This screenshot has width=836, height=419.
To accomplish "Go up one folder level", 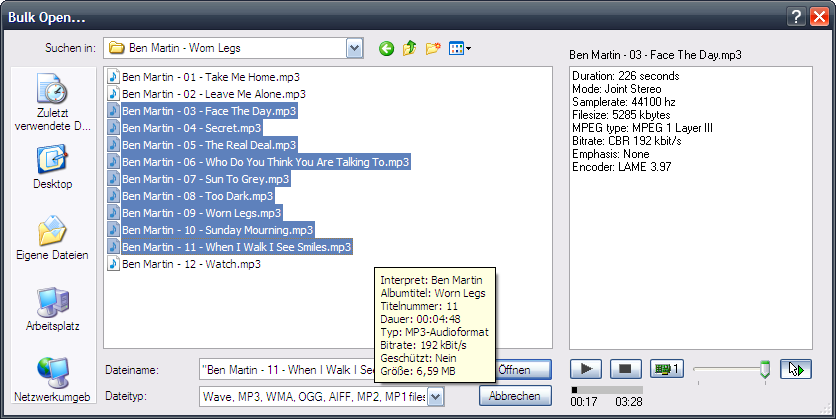I will 409,49.
